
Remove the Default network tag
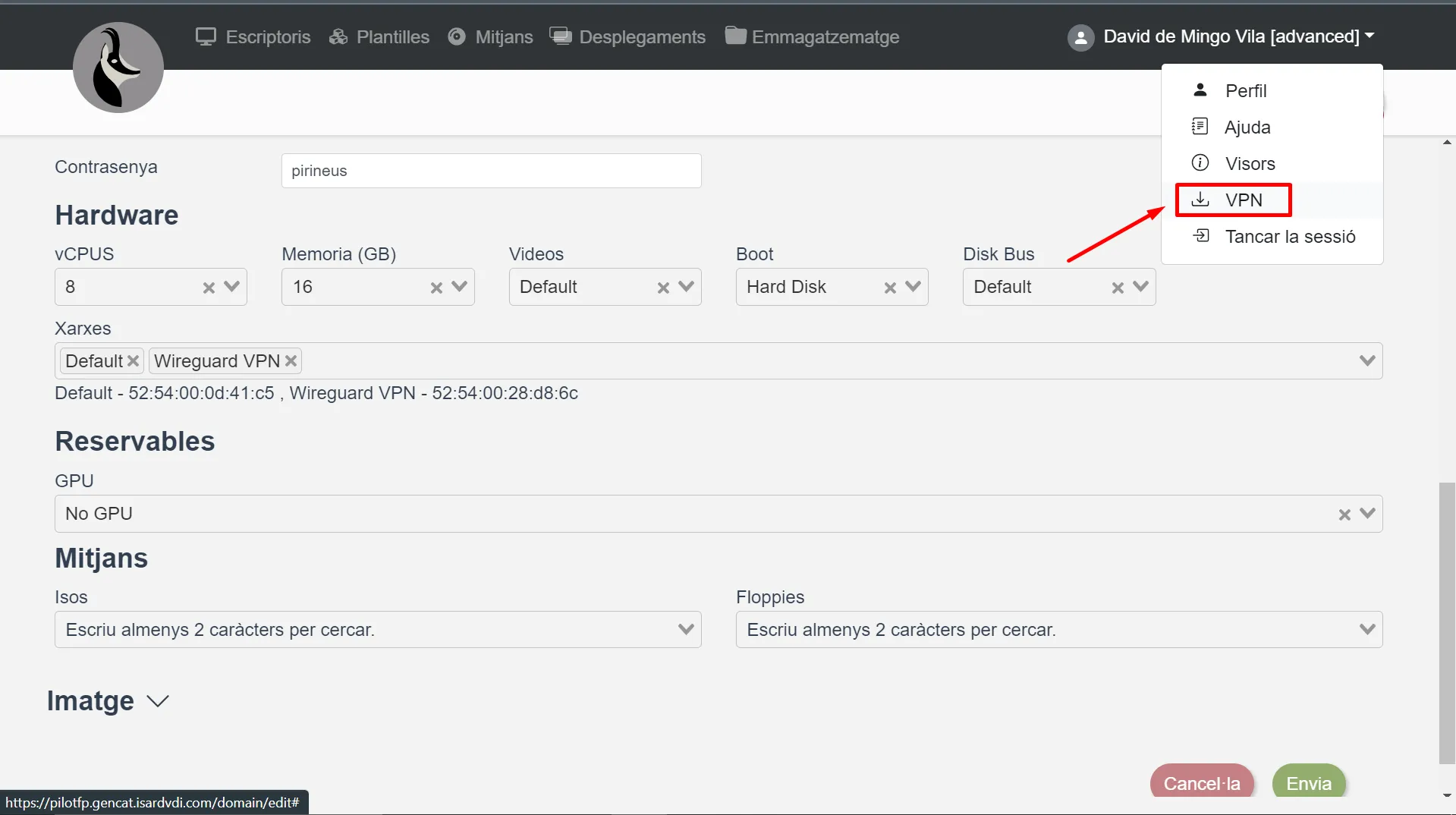[x=133, y=361]
